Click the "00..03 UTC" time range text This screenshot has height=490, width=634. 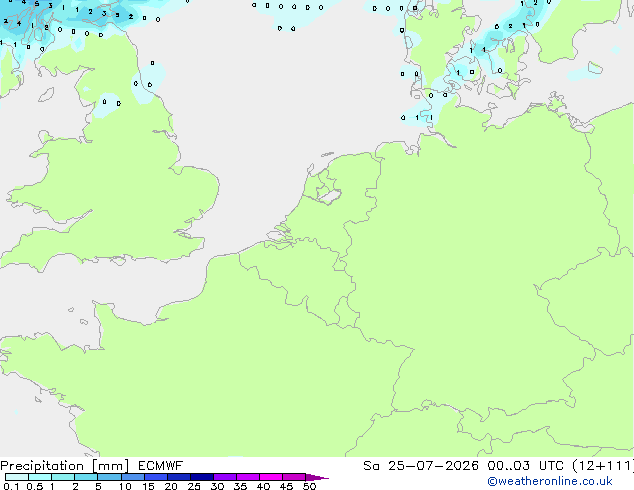[525, 466]
